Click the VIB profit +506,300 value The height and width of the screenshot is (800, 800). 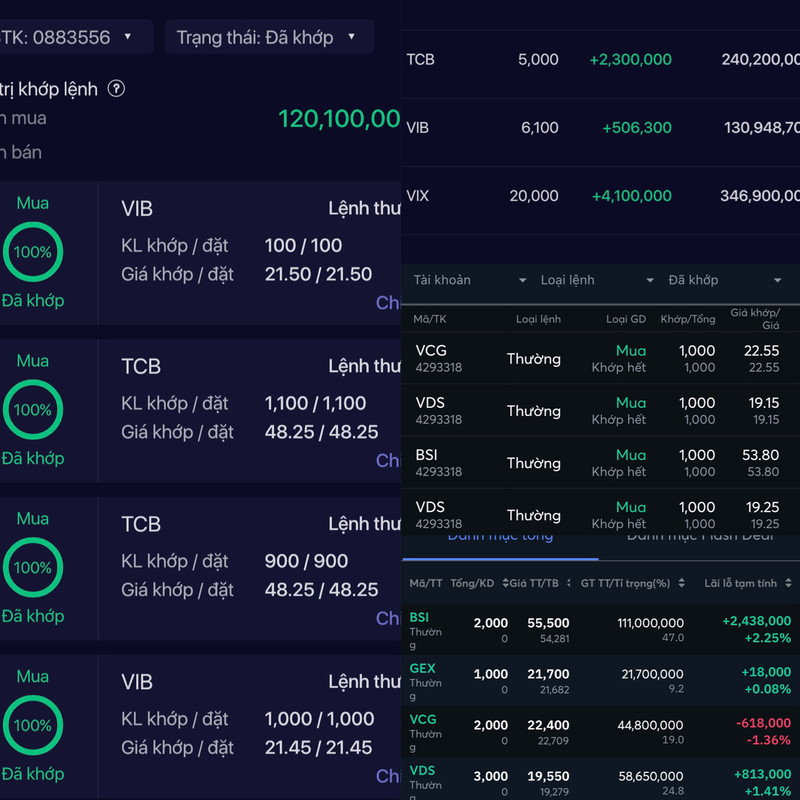(x=637, y=128)
